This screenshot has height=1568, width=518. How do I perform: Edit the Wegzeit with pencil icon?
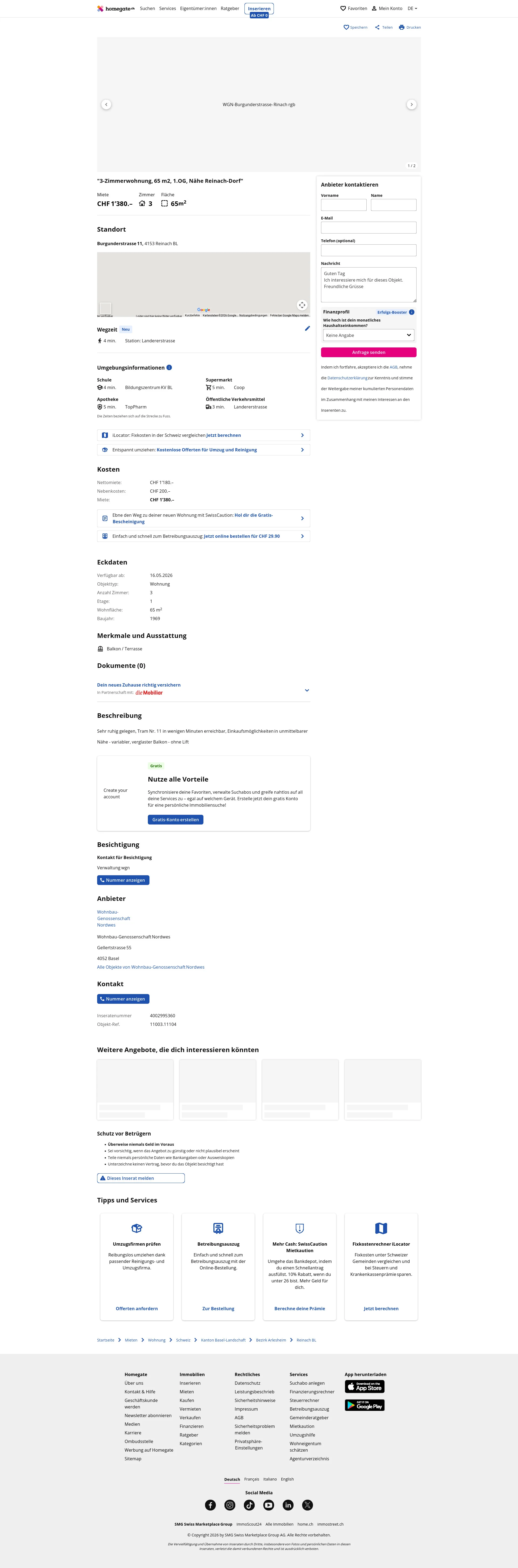click(x=307, y=329)
